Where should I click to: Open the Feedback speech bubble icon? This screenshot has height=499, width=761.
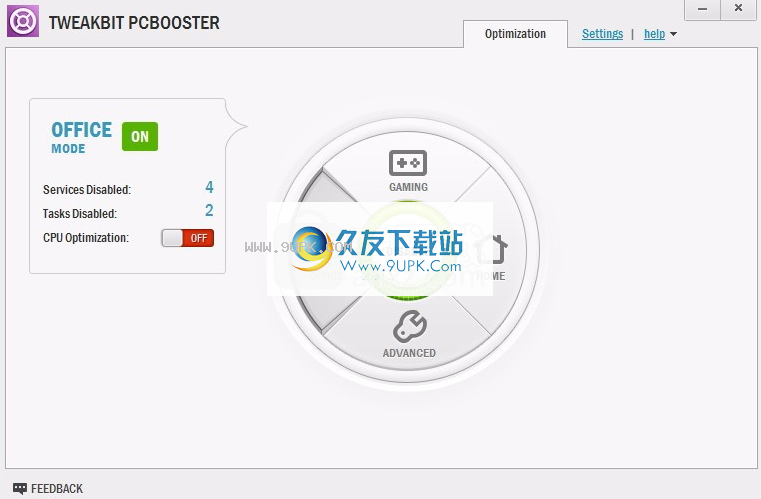click(x=20, y=488)
